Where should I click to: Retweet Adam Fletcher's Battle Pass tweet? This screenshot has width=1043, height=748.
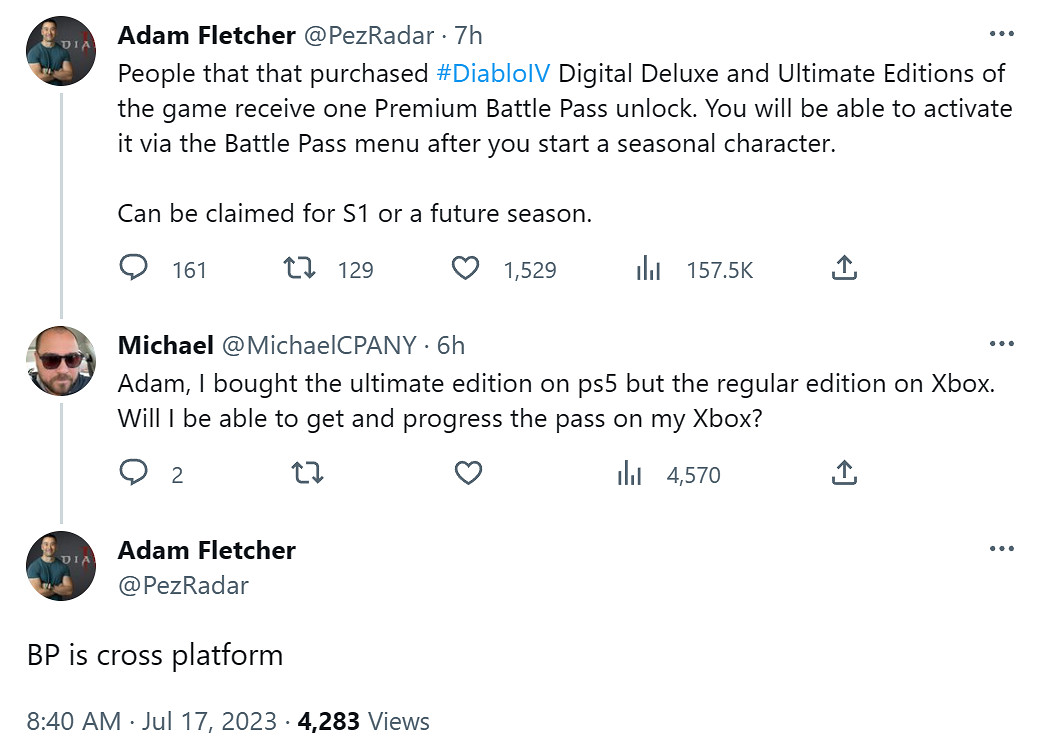point(298,269)
